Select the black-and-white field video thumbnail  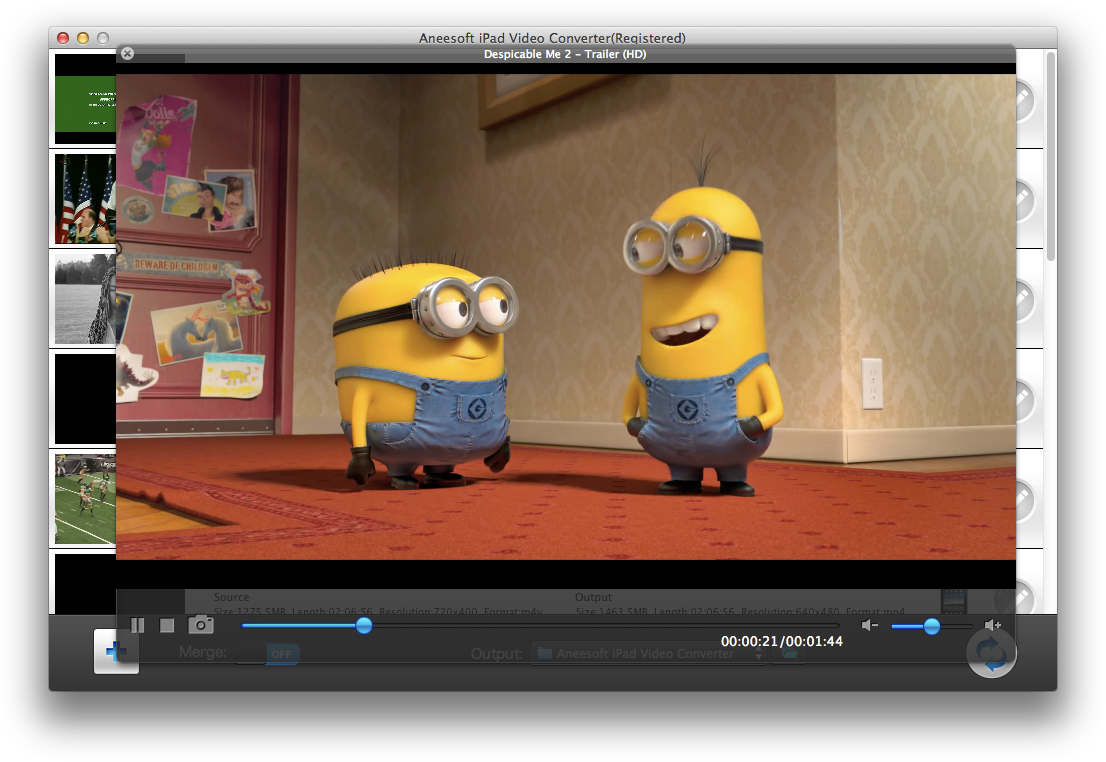click(85, 299)
